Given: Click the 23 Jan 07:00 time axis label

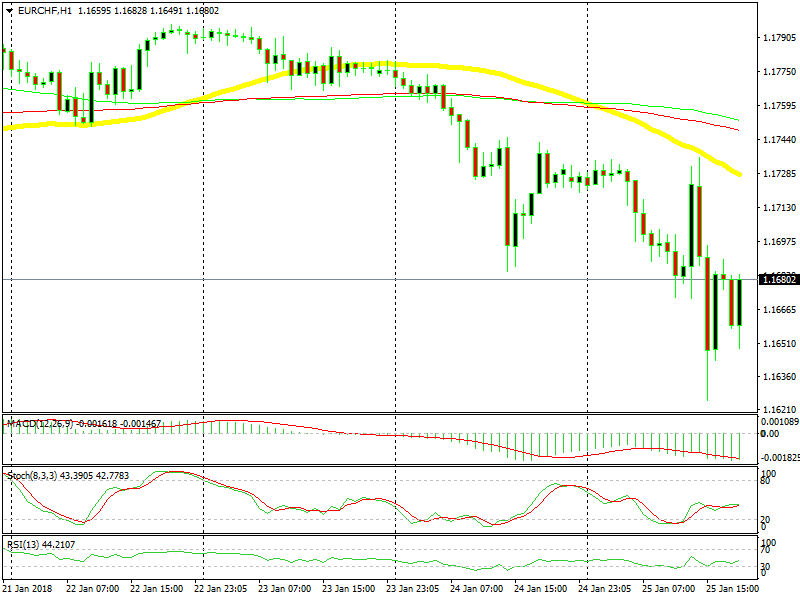Looking at the screenshot, I should (285, 588).
